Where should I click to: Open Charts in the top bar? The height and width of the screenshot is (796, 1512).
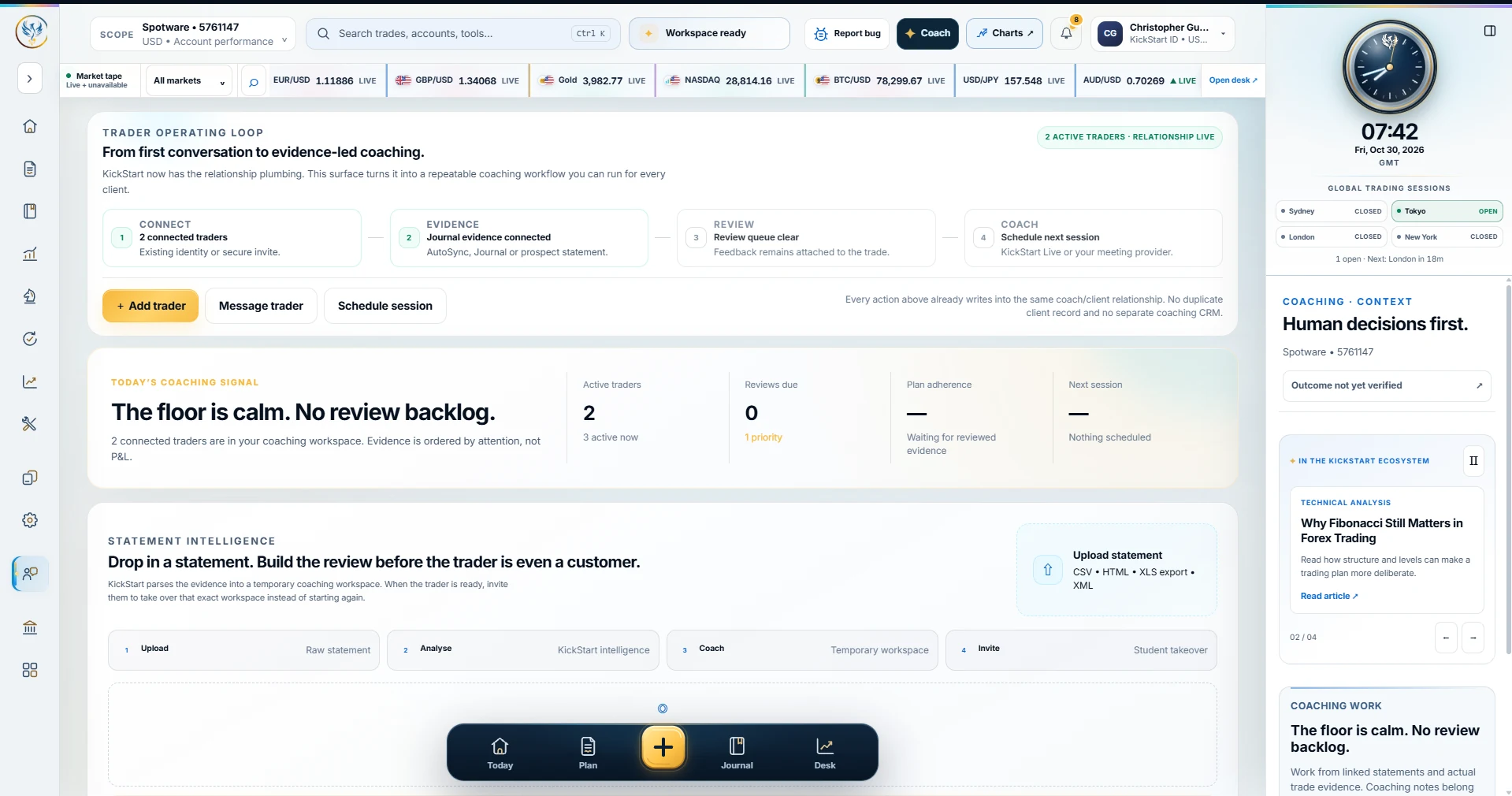pyautogui.click(x=1005, y=34)
